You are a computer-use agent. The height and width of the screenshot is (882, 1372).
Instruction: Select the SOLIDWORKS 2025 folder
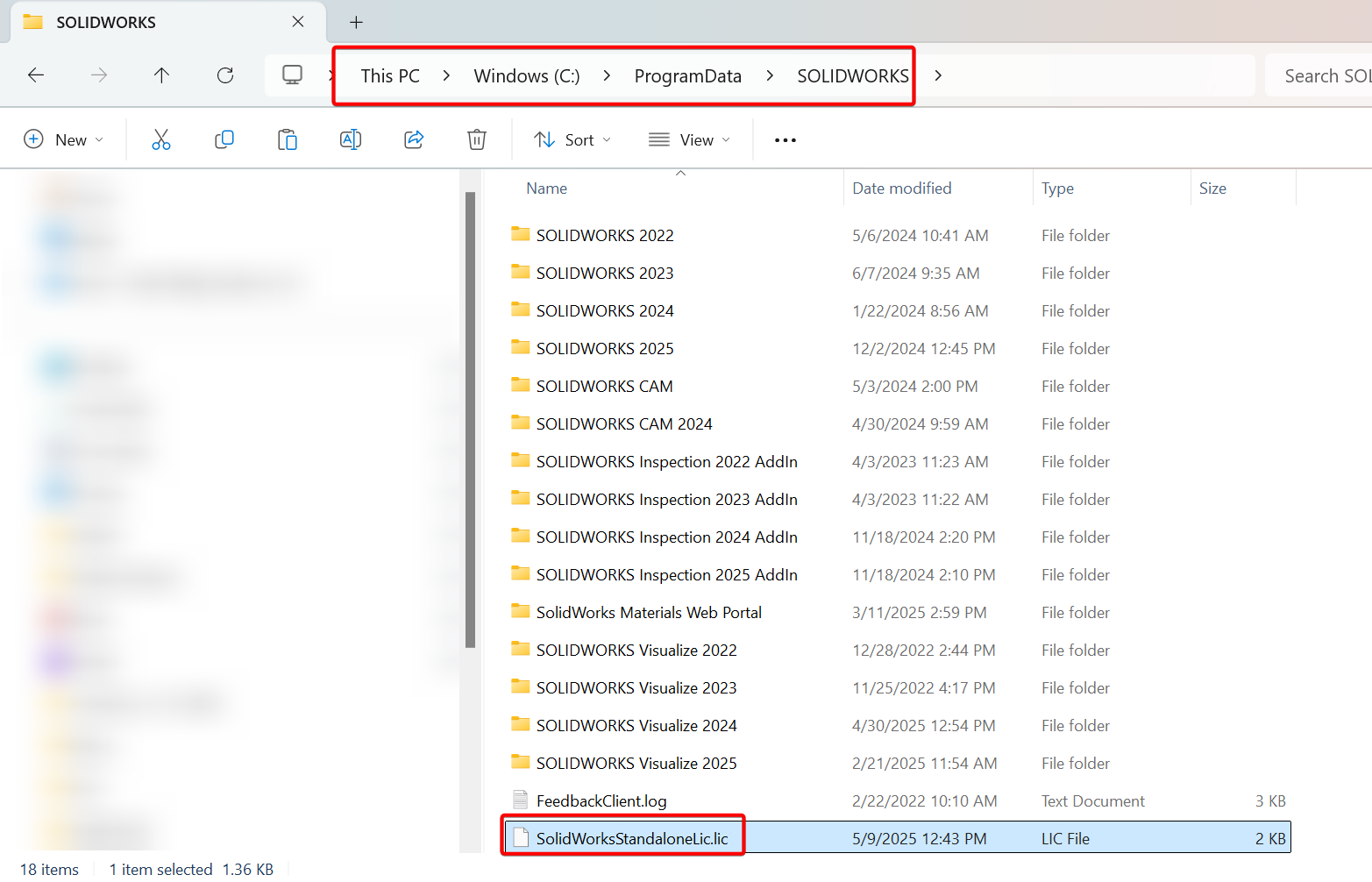pyautogui.click(x=605, y=349)
